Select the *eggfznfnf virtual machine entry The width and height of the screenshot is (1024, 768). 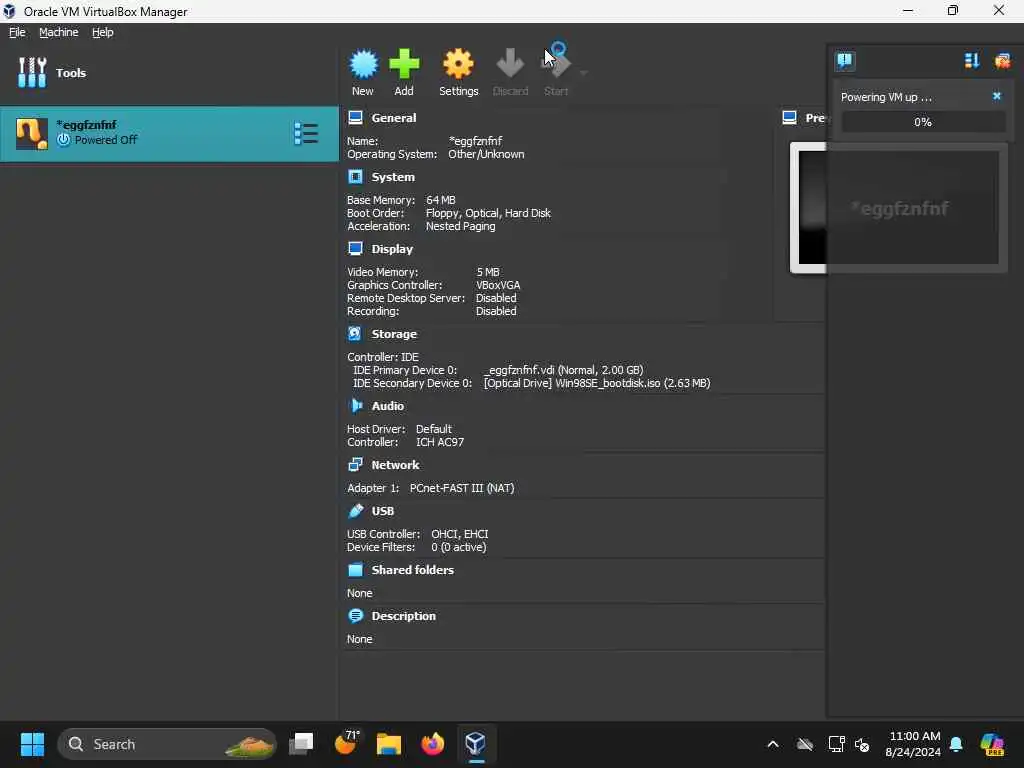click(169, 134)
